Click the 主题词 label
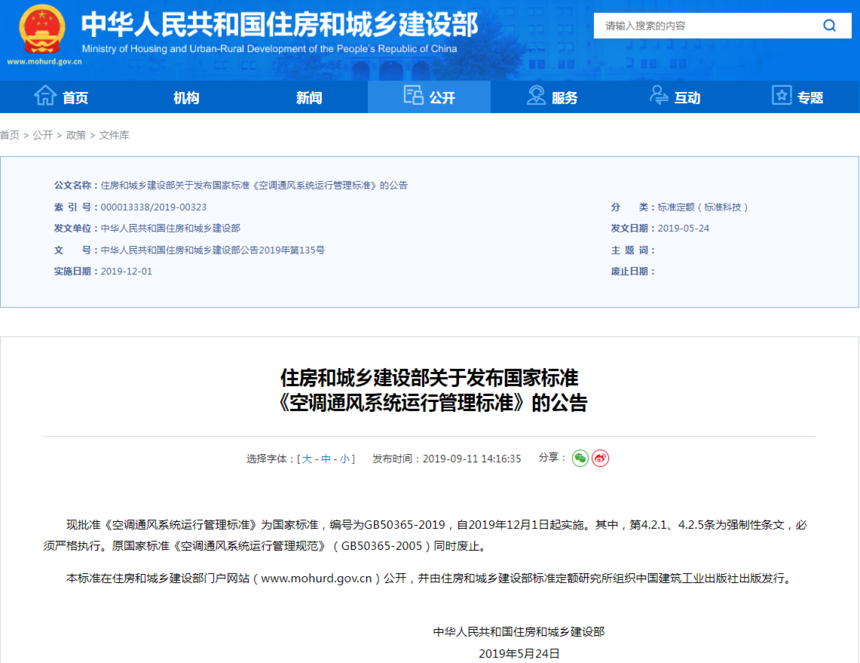Screen dimensions: 860x663 click(x=631, y=250)
